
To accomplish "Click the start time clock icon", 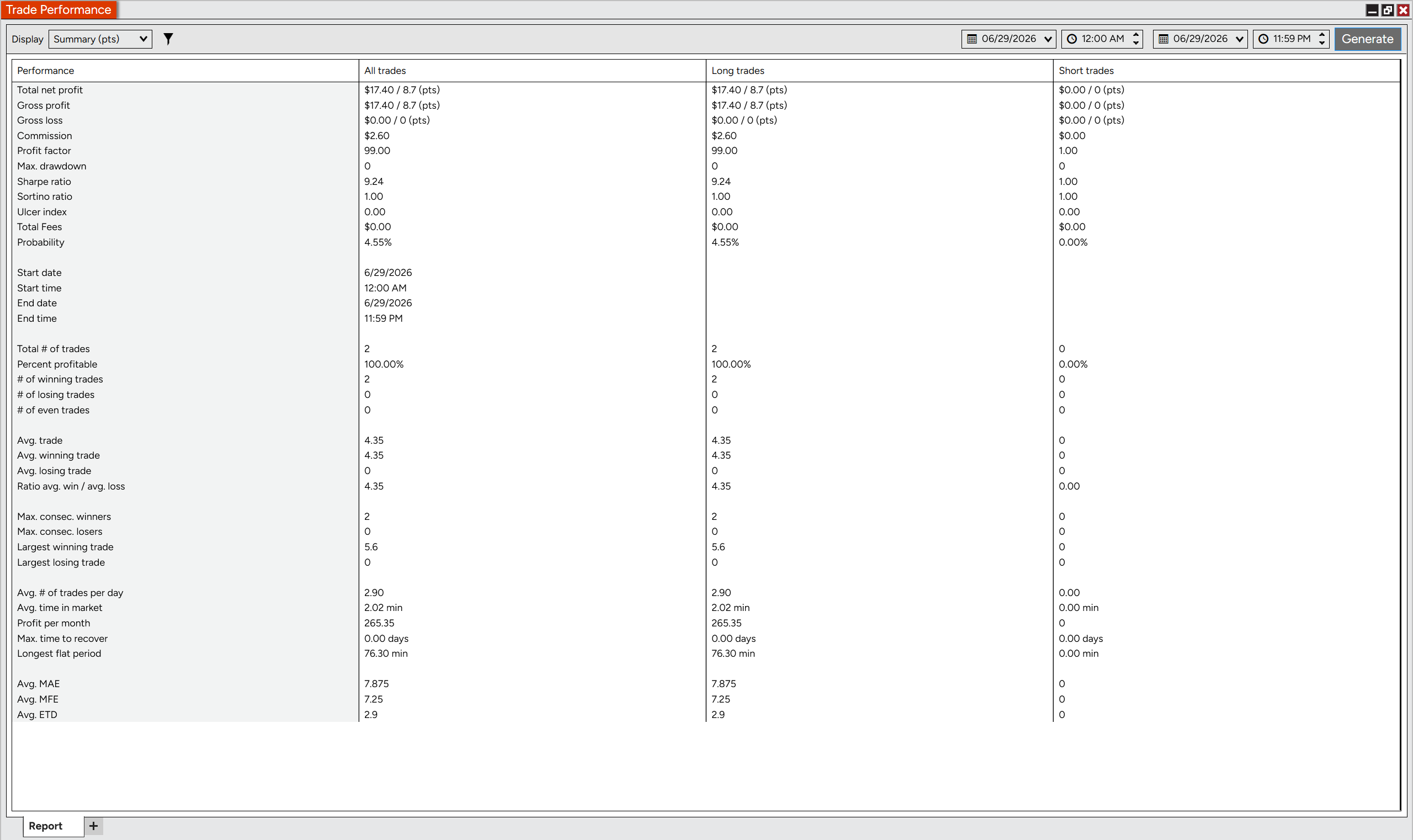I will click(x=1072, y=39).
